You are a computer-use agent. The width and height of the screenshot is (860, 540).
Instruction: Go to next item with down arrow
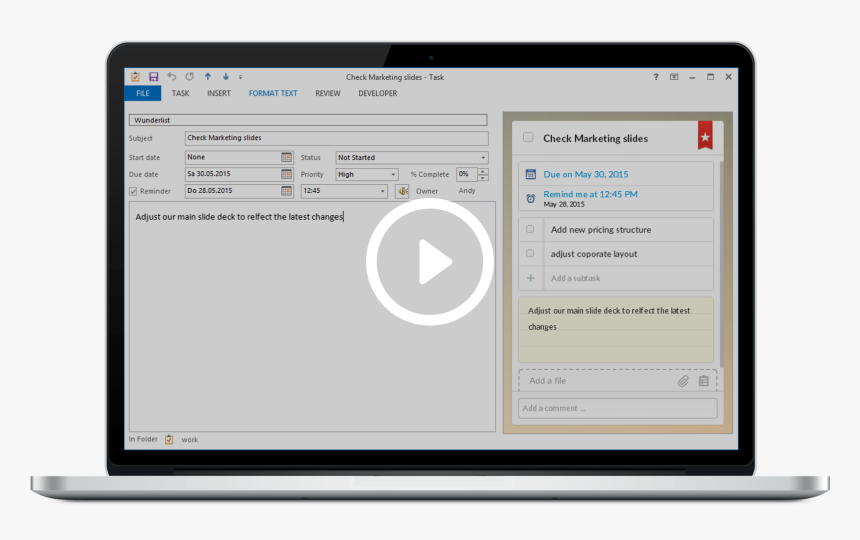click(x=225, y=77)
